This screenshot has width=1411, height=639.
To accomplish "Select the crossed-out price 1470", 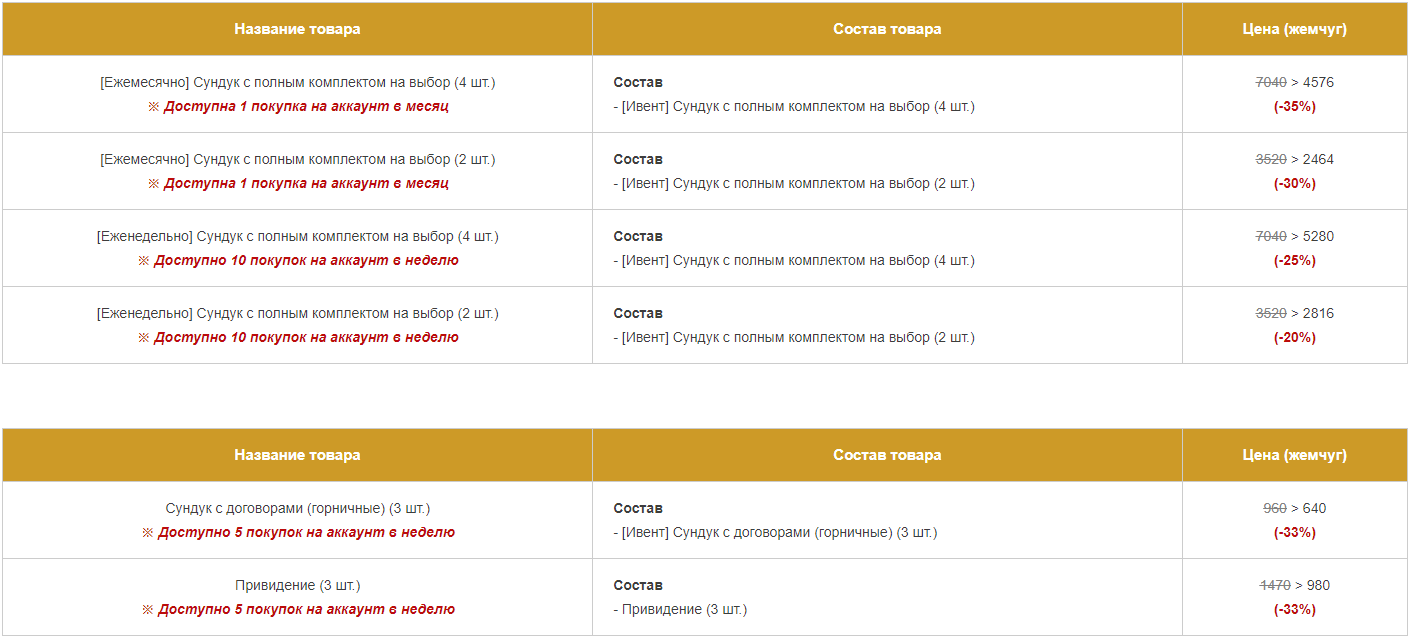I will (x=1275, y=585).
